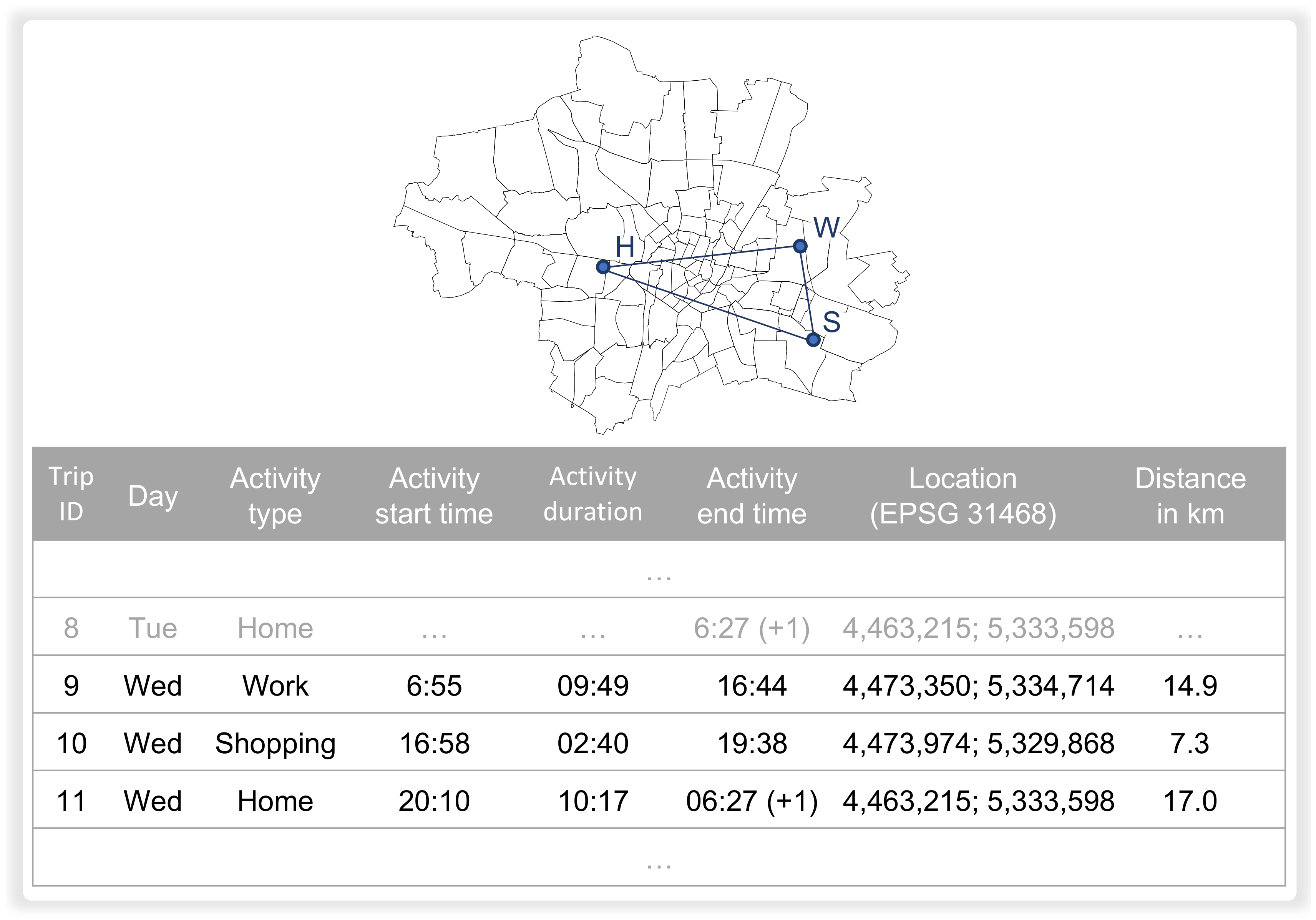Click the Work point marker W on map
Screen dimensions: 1316x920
tap(800, 246)
